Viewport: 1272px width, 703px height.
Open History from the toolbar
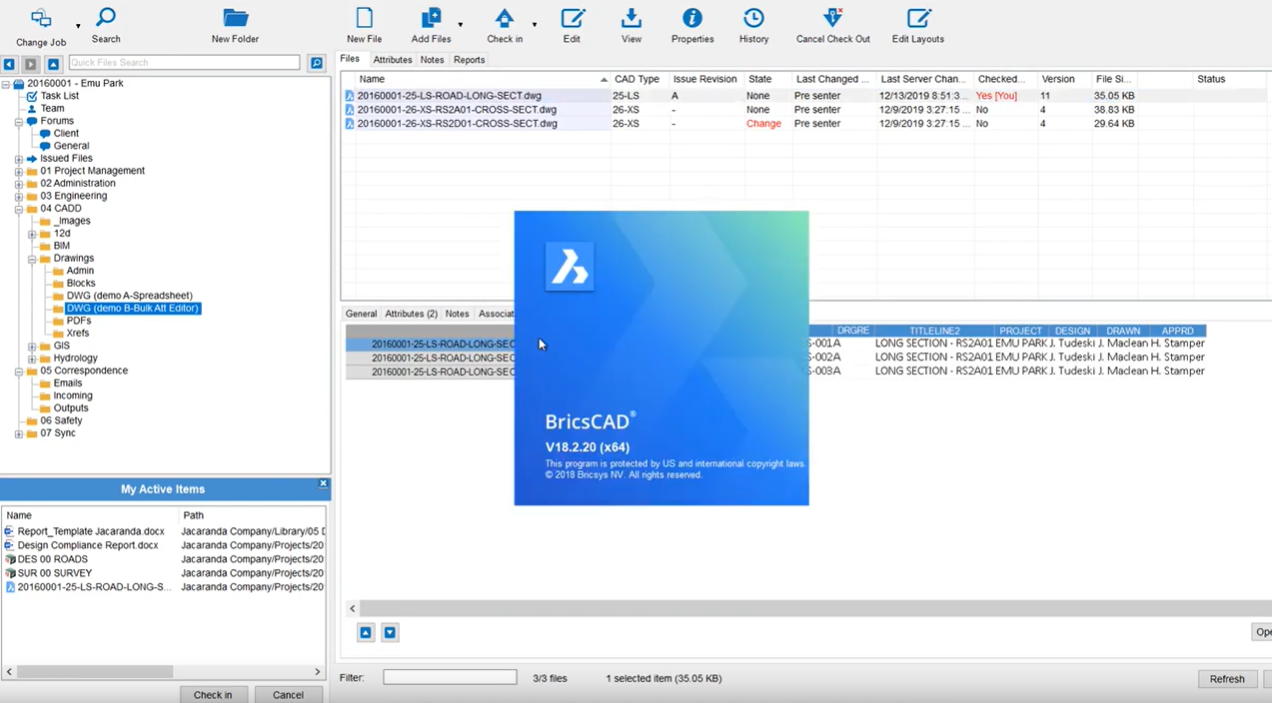click(x=754, y=18)
